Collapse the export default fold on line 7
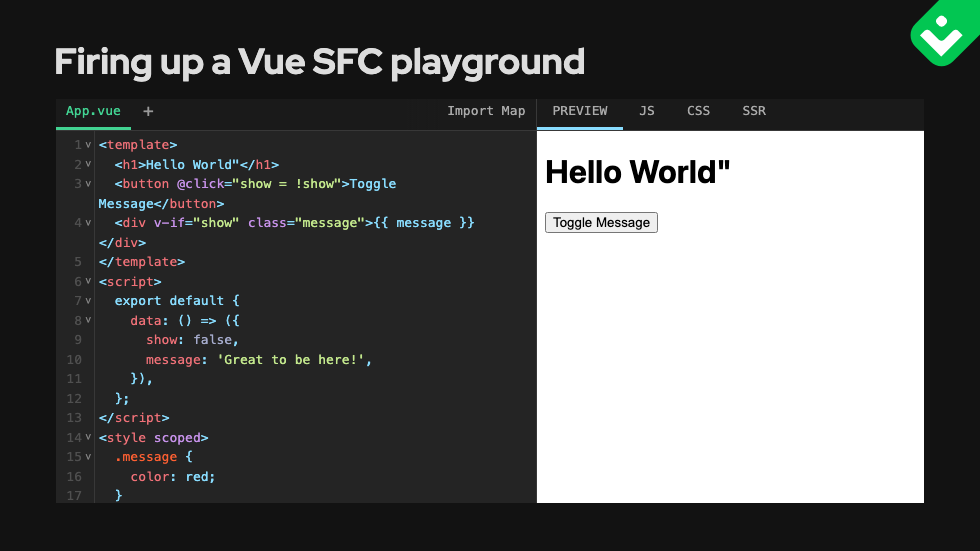 pyautogui.click(x=88, y=301)
